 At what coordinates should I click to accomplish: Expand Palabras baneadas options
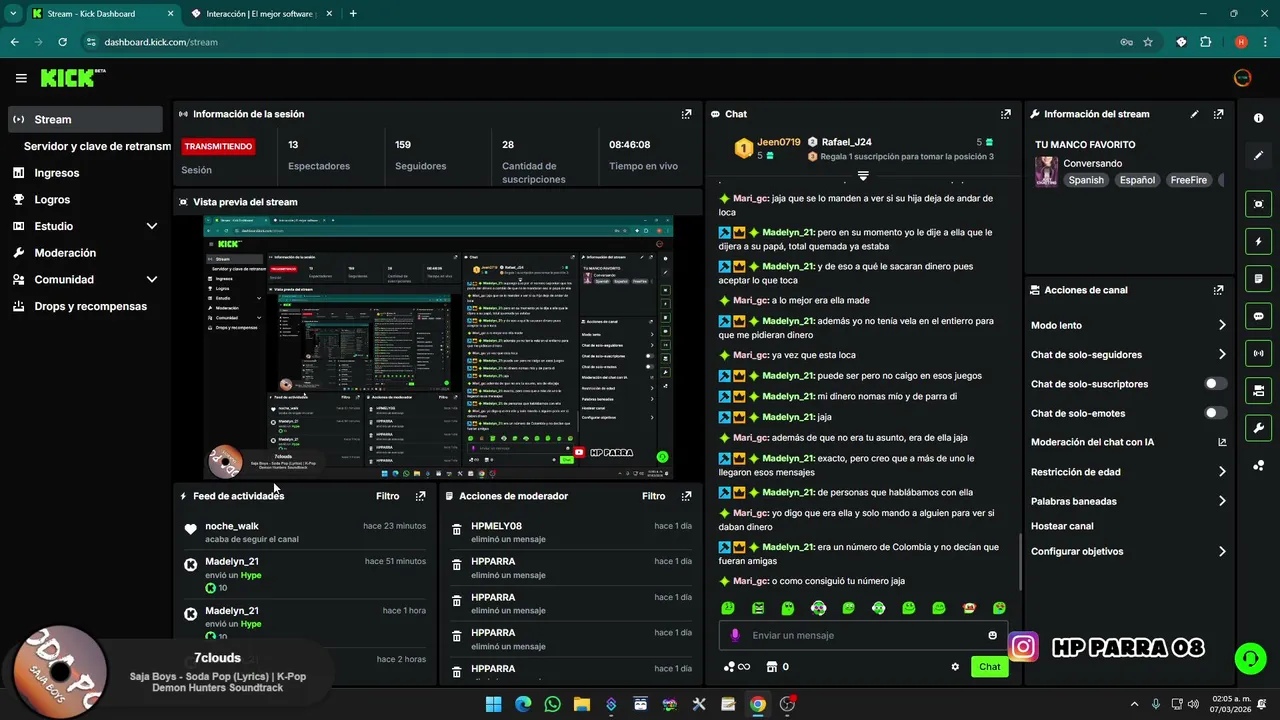(1222, 501)
